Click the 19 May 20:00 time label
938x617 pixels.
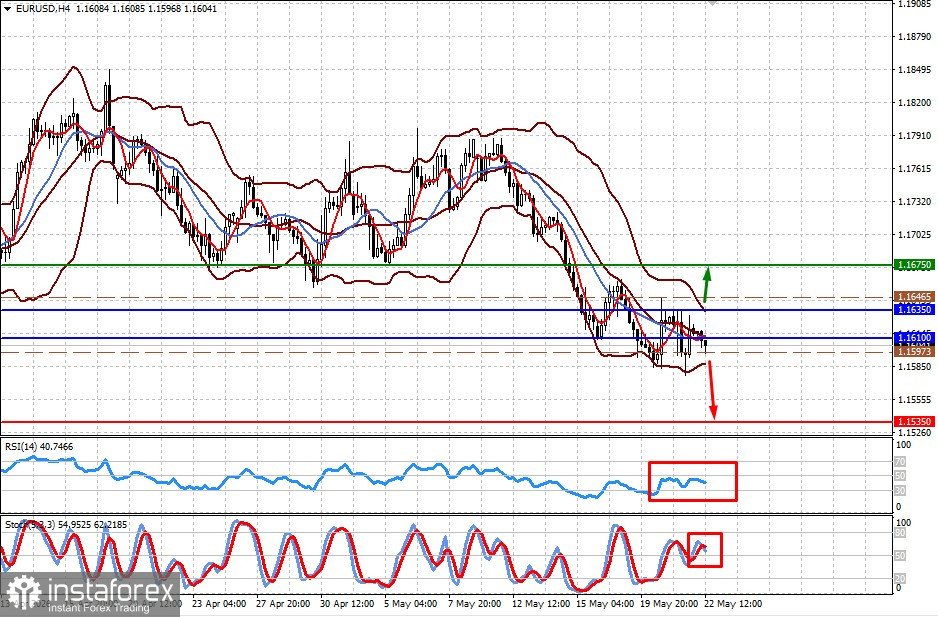click(x=669, y=604)
